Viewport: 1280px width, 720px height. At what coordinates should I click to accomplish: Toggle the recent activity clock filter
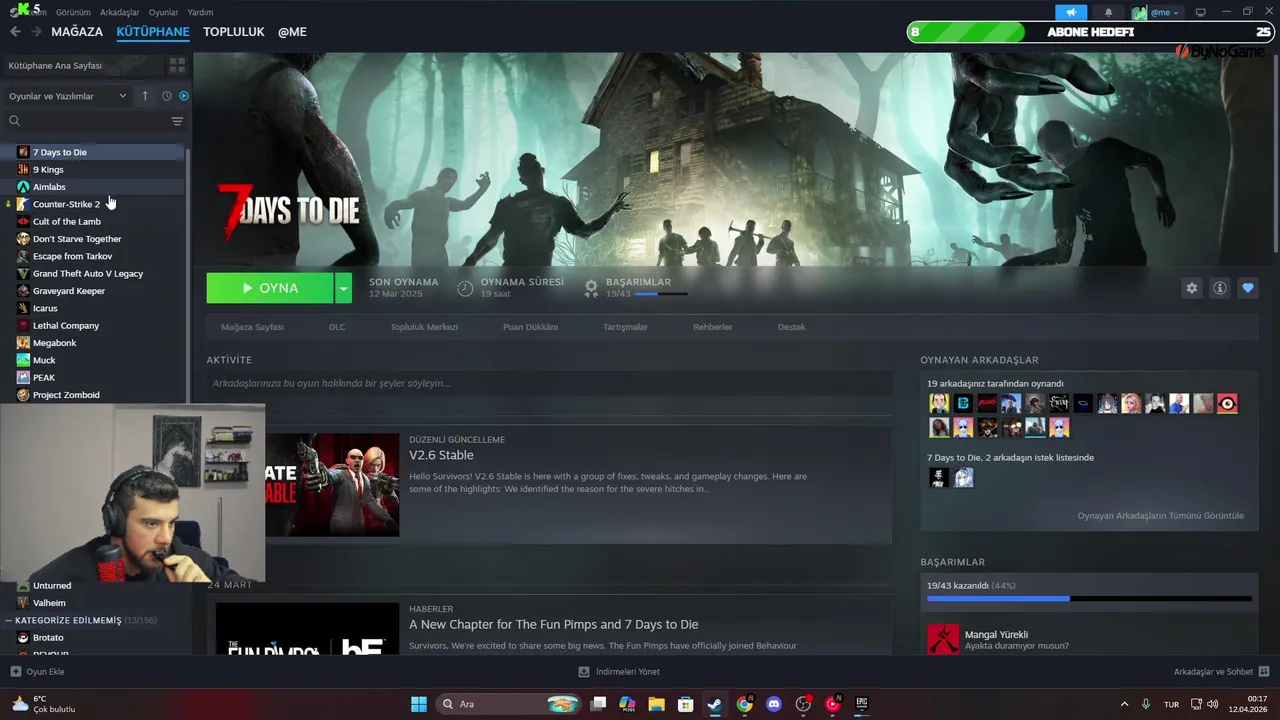point(167,96)
